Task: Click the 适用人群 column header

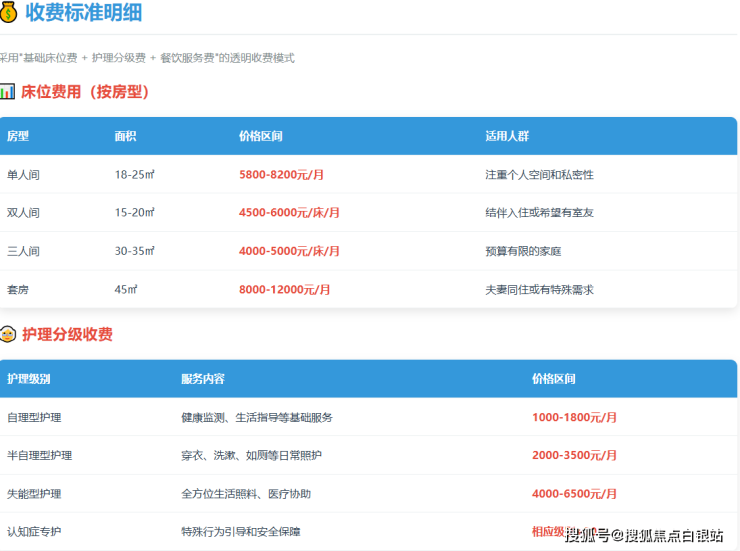Action: pyautogui.click(x=505, y=136)
